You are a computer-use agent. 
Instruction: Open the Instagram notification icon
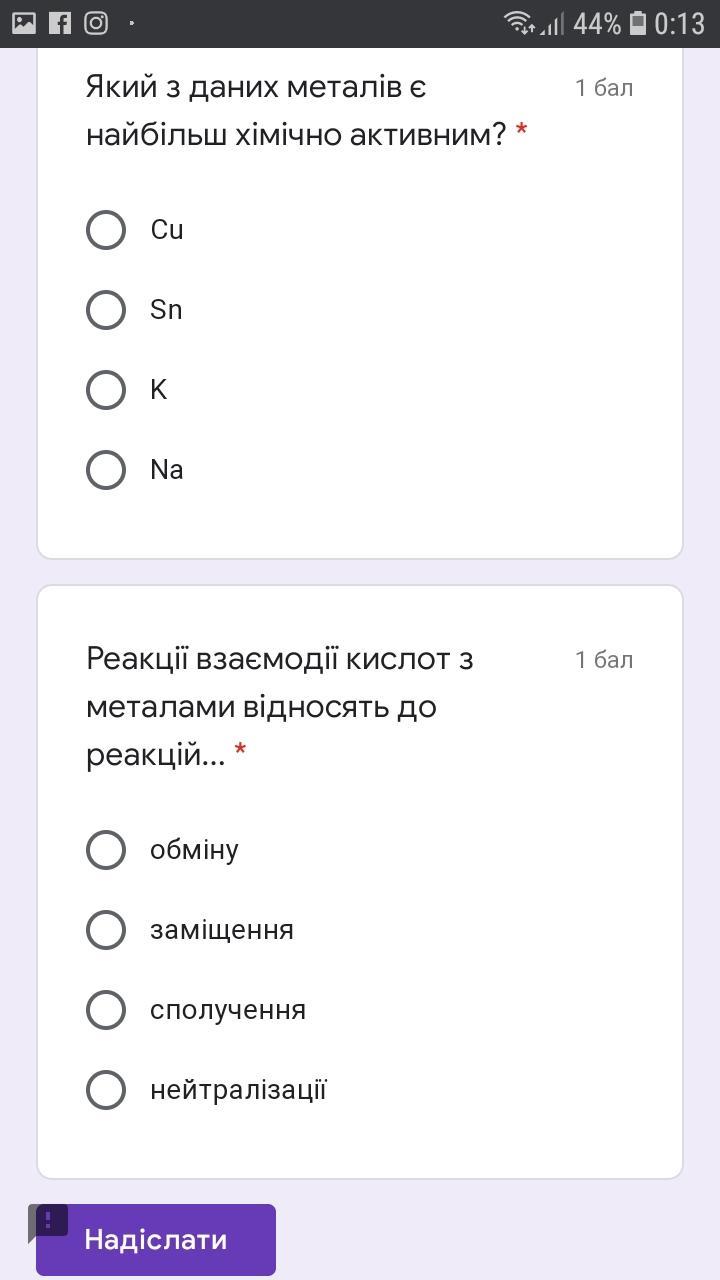tap(96, 23)
